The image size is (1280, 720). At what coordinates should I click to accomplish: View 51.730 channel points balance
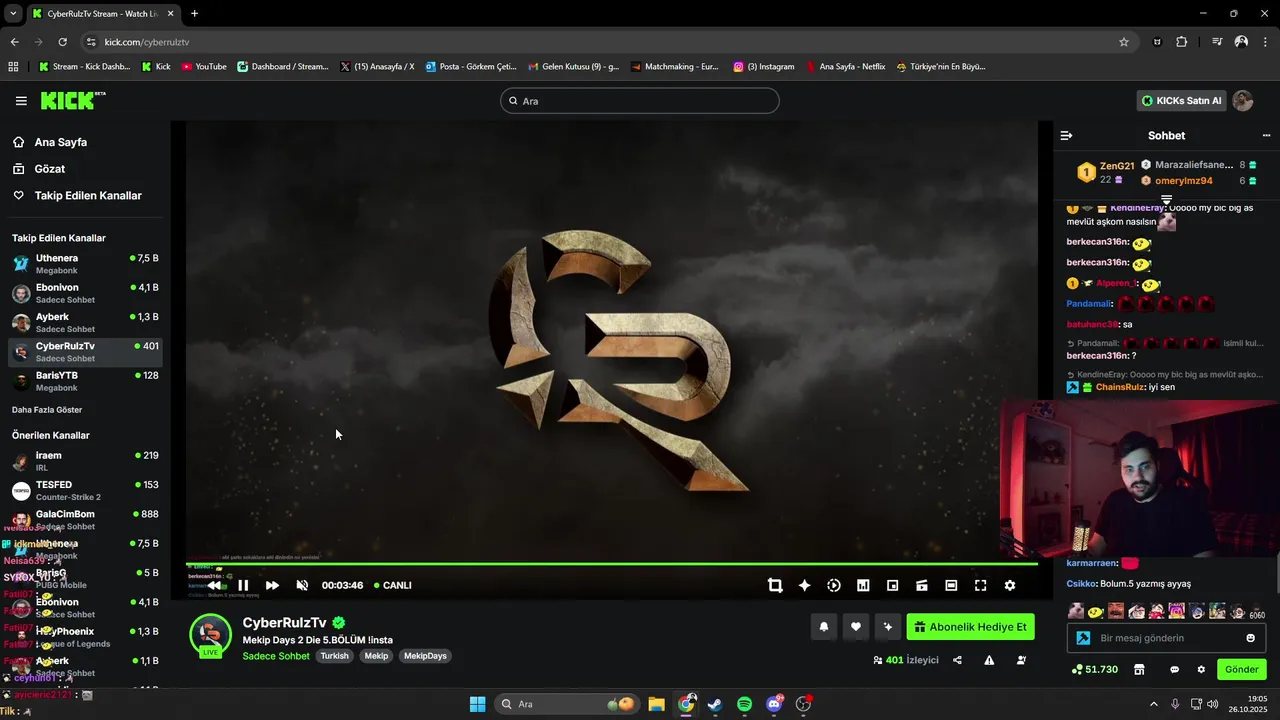click(1095, 670)
